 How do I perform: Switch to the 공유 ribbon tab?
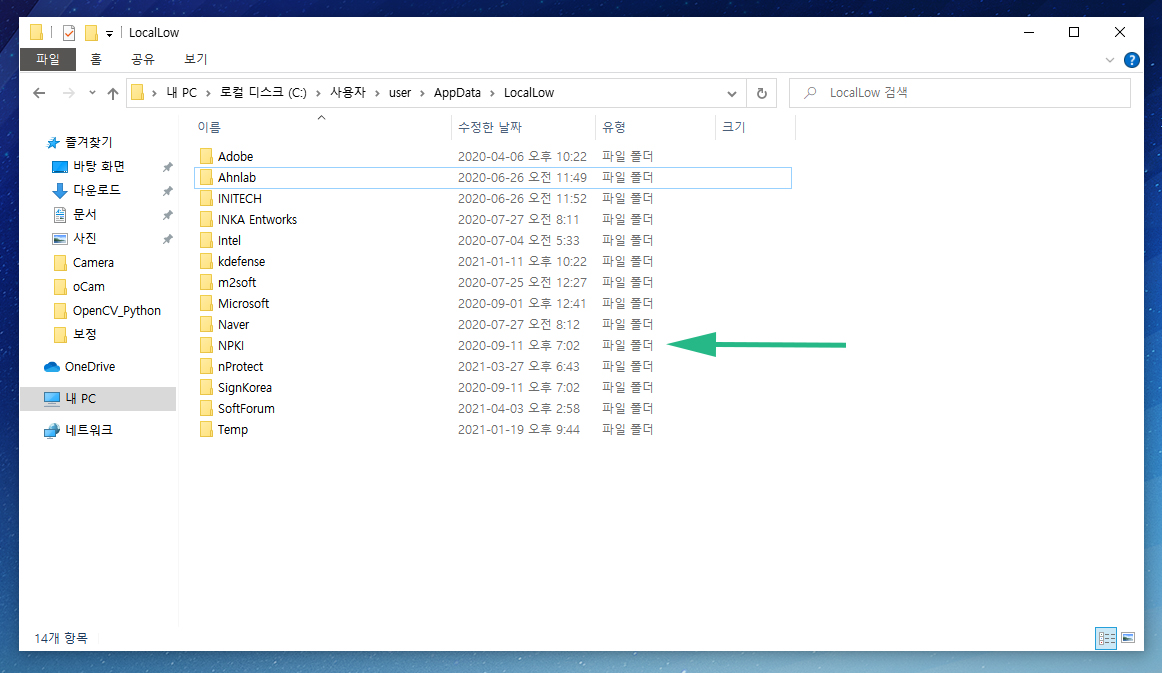142,59
